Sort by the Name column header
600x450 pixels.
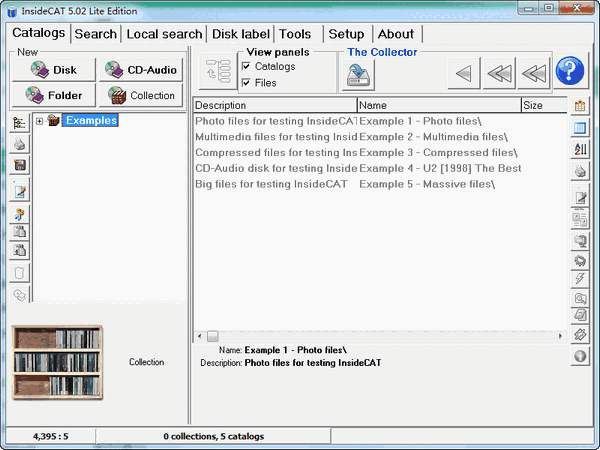tap(439, 105)
